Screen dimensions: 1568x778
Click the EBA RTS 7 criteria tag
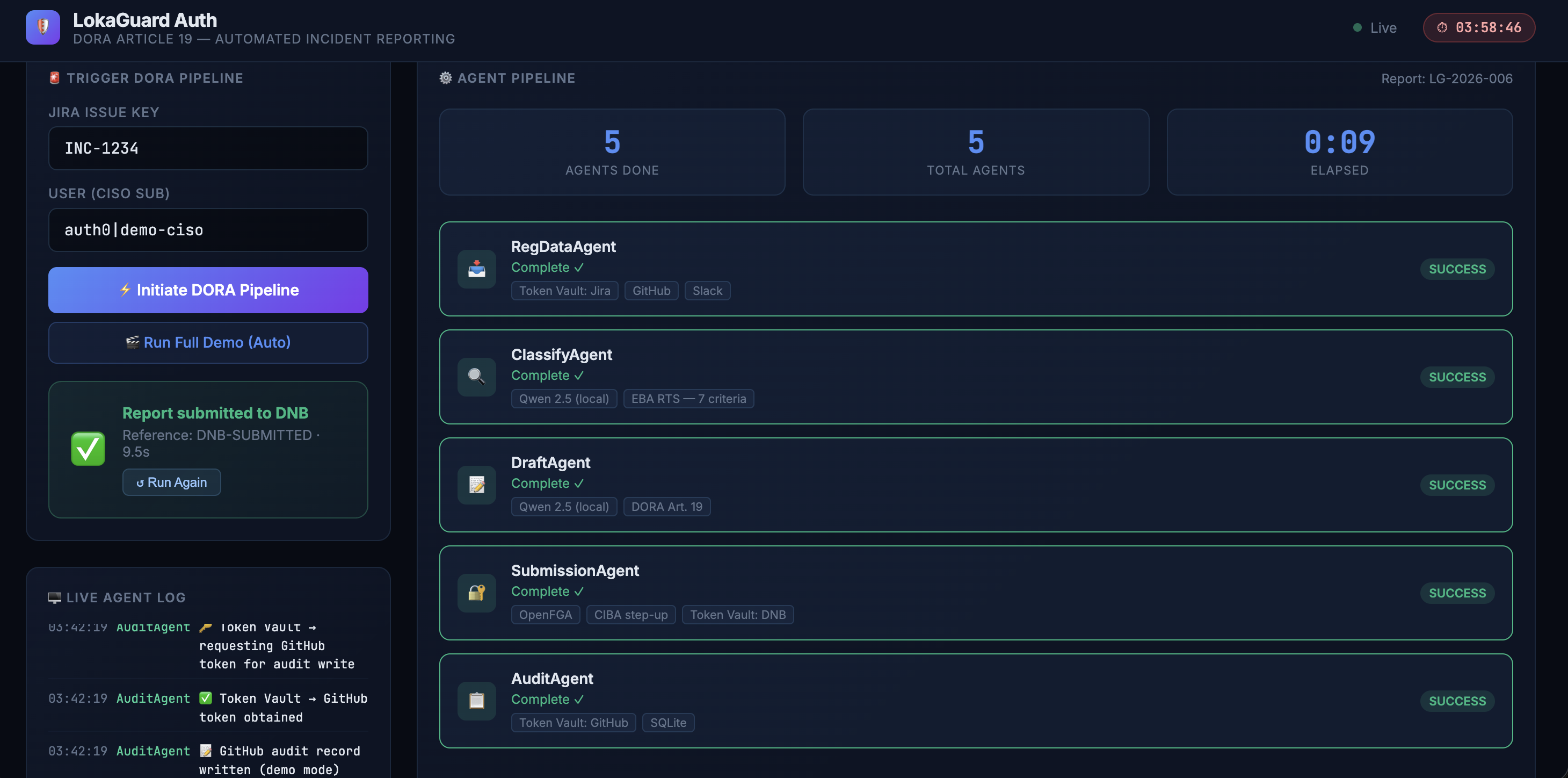pyautogui.click(x=688, y=399)
